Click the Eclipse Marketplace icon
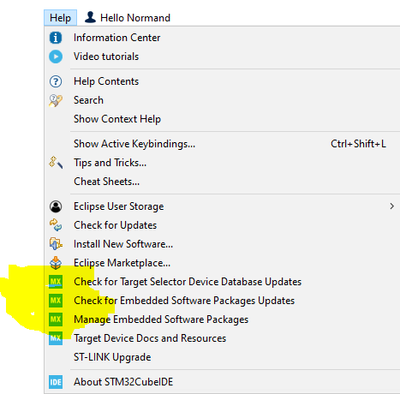The width and height of the screenshot is (400, 394). tap(56, 263)
